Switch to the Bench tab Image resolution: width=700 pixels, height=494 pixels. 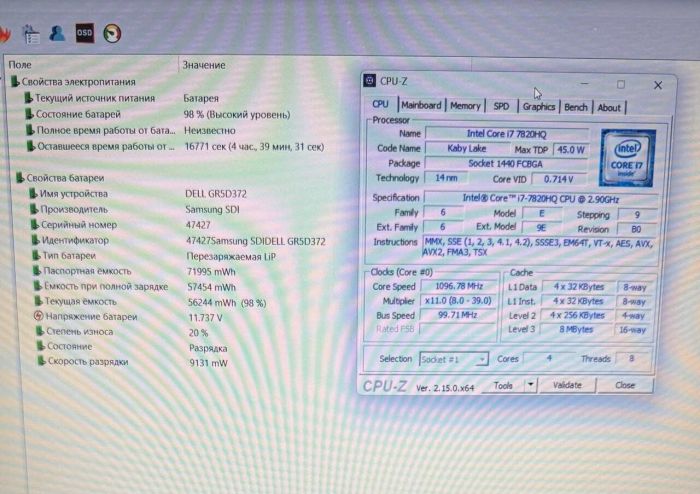[575, 108]
